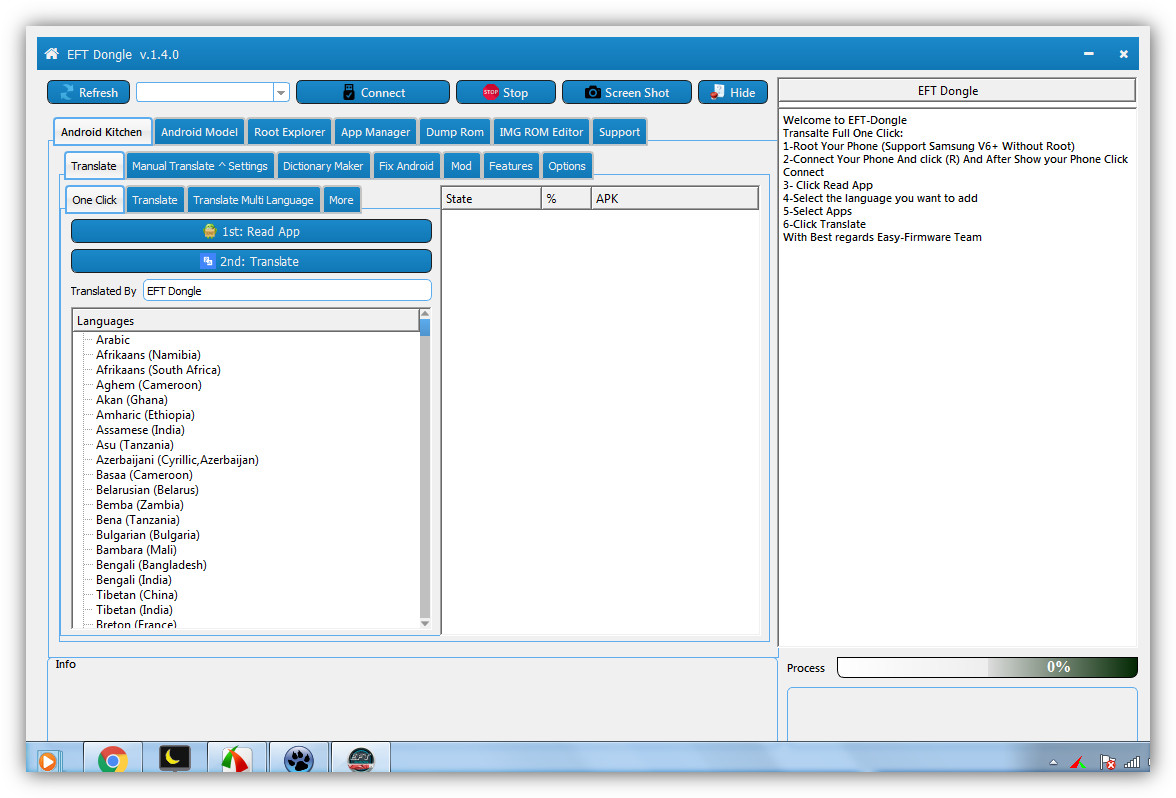
Task: Select Aghem (Cameroon) language
Action: 148,385
